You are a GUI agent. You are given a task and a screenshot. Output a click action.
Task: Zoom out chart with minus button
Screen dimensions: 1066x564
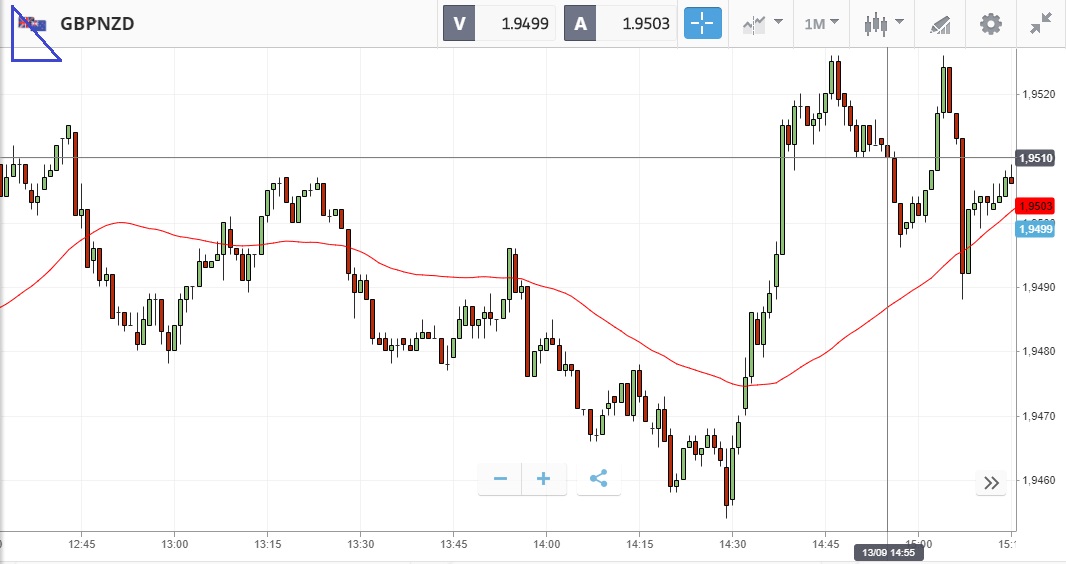point(500,479)
